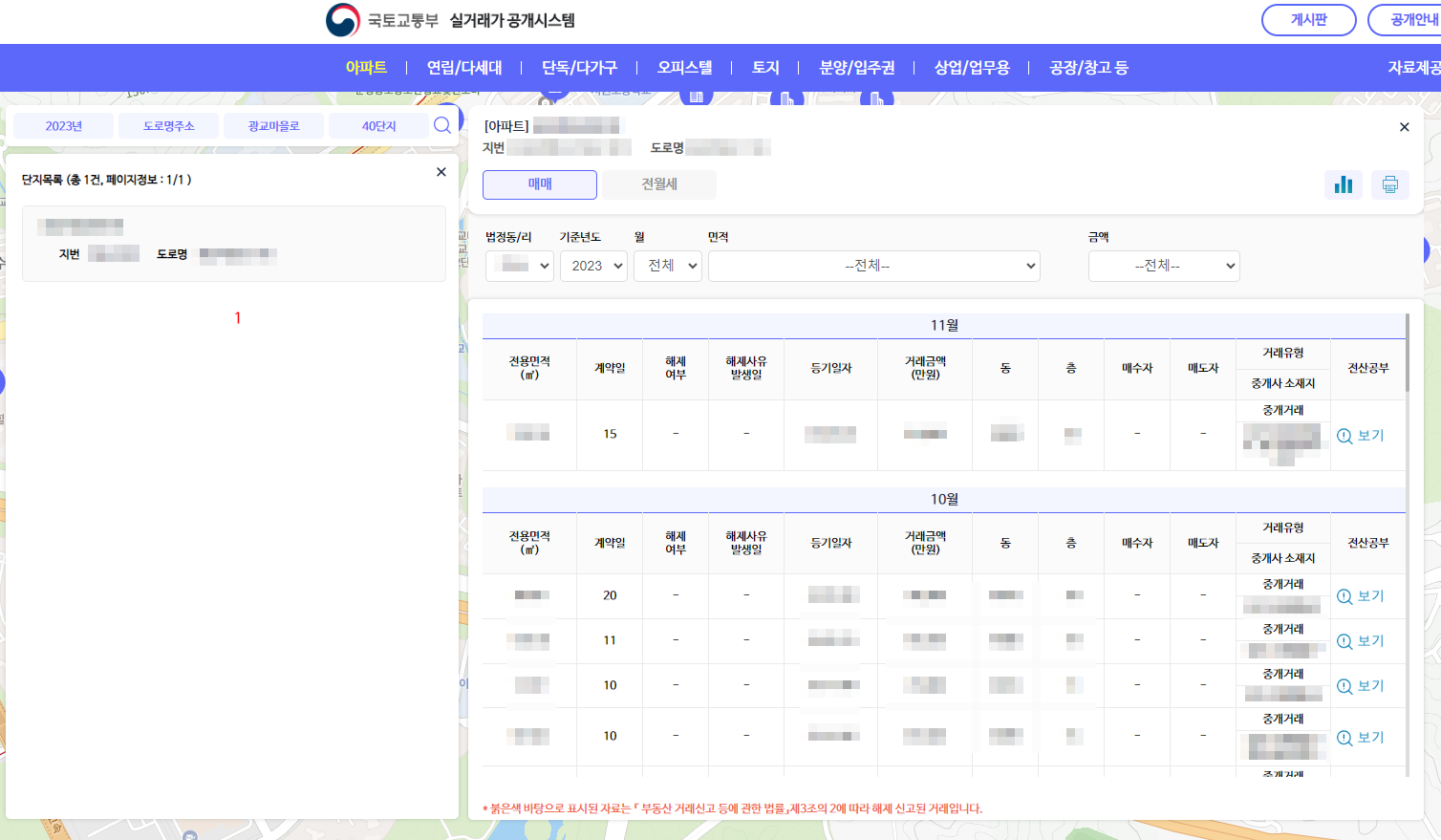
Task: Select the 매매 tab
Action: 539,184
